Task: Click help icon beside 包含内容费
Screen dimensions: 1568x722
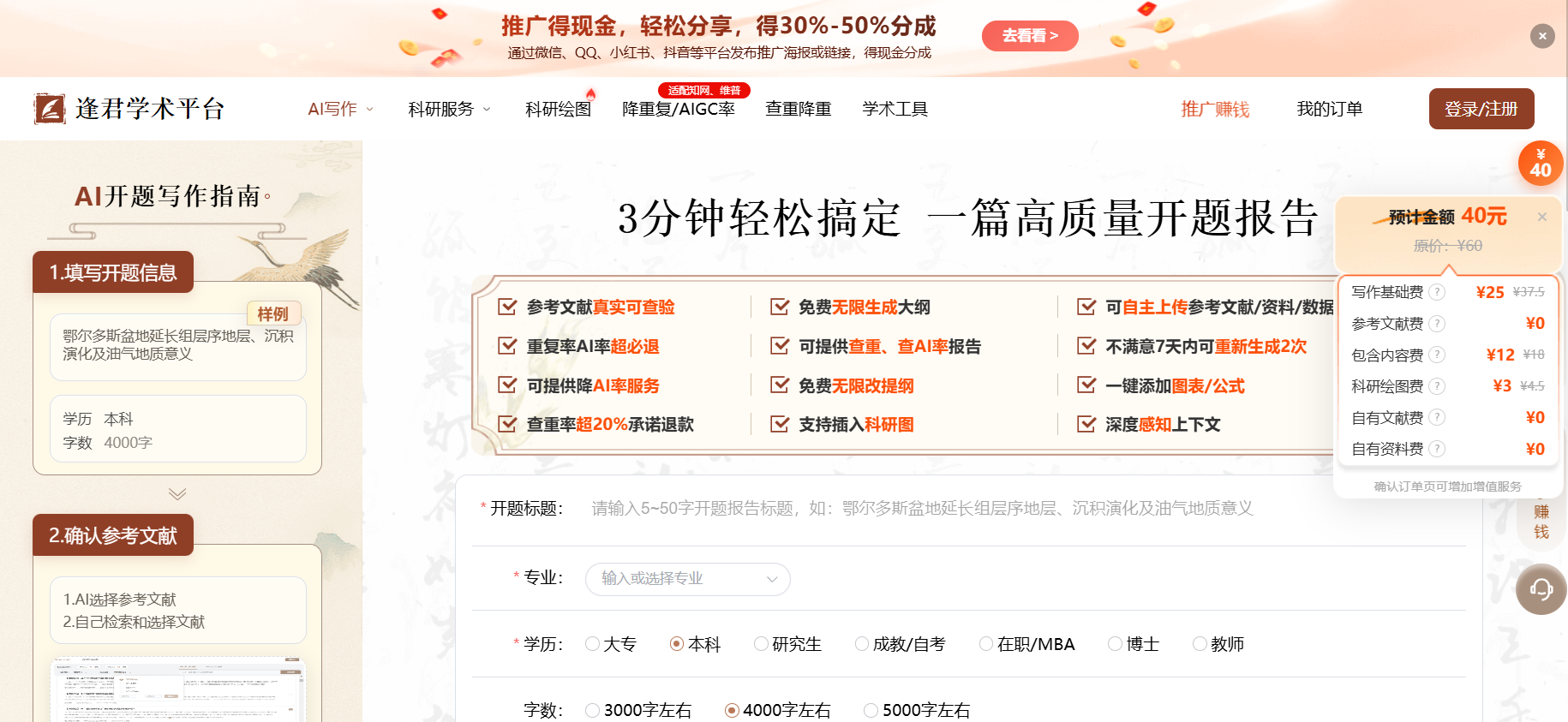Action: pos(1438,355)
